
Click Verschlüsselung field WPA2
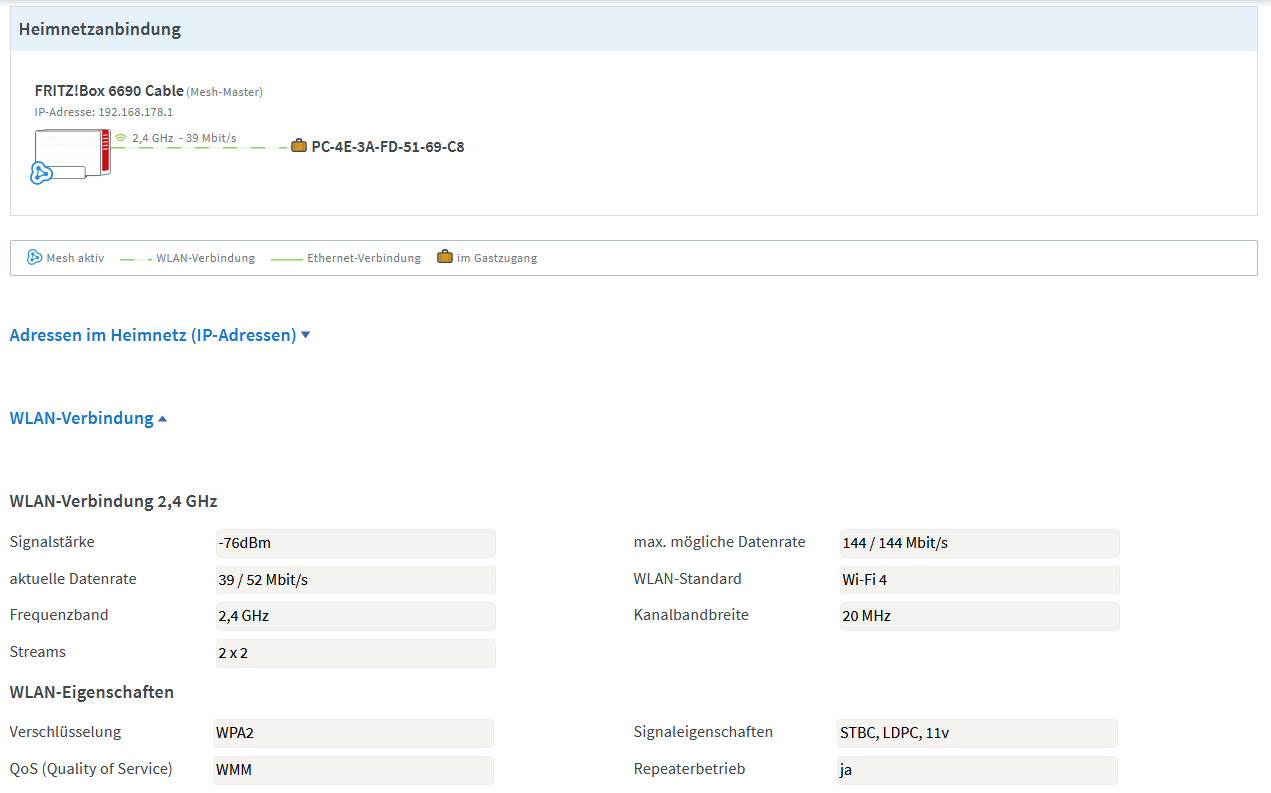click(353, 733)
